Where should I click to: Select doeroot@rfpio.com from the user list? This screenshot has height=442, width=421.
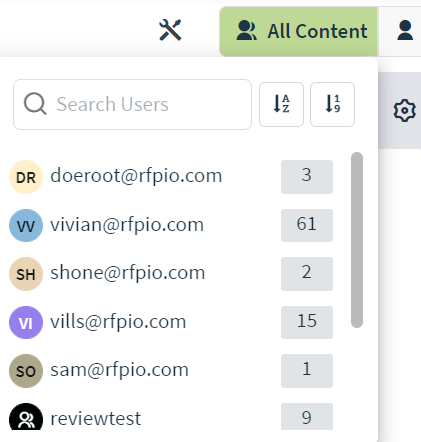pyautogui.click(x=136, y=175)
